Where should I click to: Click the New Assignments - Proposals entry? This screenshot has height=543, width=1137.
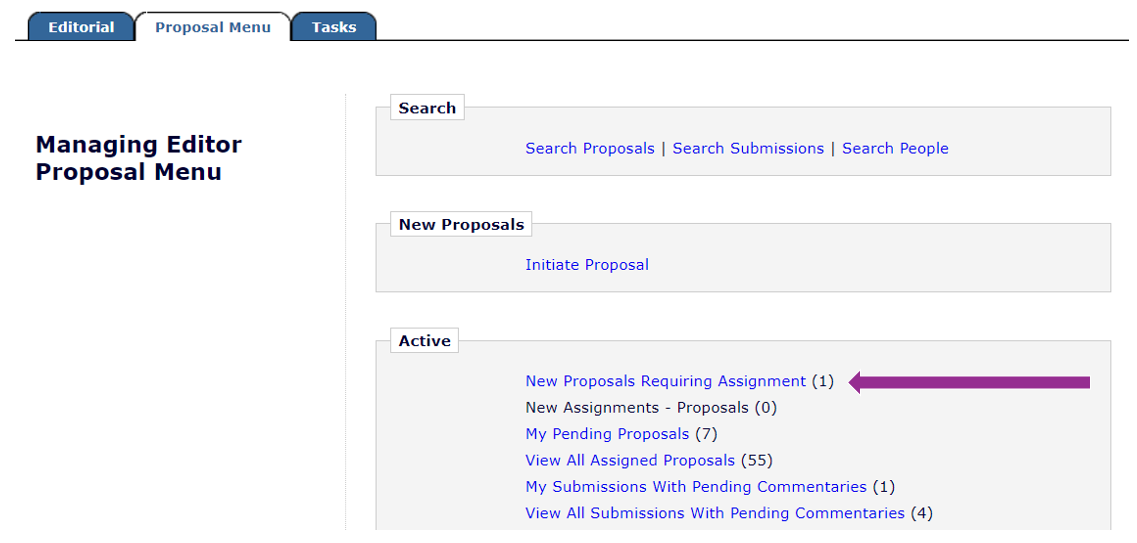[x=637, y=408]
